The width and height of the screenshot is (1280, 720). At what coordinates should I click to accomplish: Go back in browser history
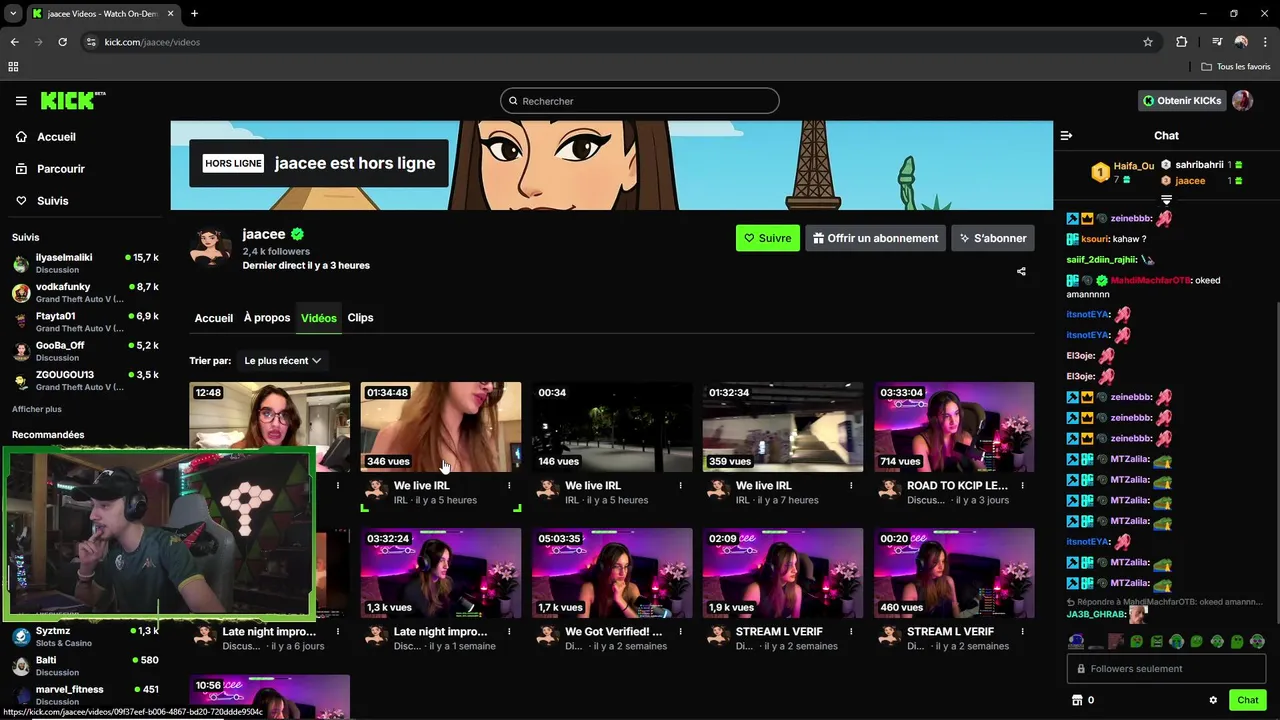pos(14,42)
